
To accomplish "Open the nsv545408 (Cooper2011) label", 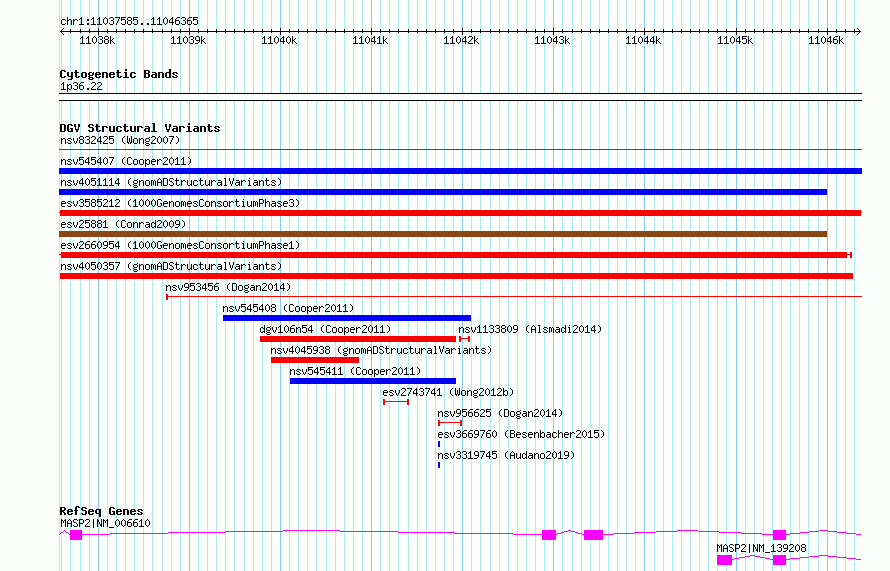I will (288, 308).
